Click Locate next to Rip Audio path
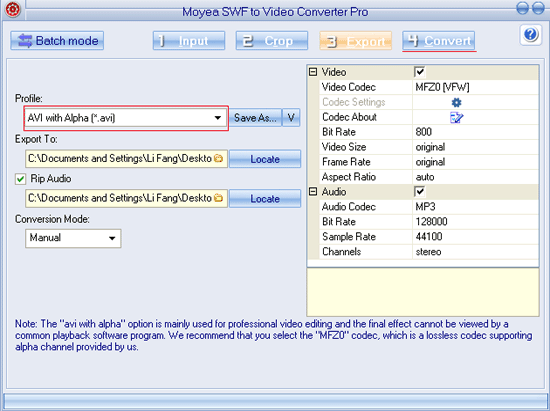550x411 pixels. (265, 198)
